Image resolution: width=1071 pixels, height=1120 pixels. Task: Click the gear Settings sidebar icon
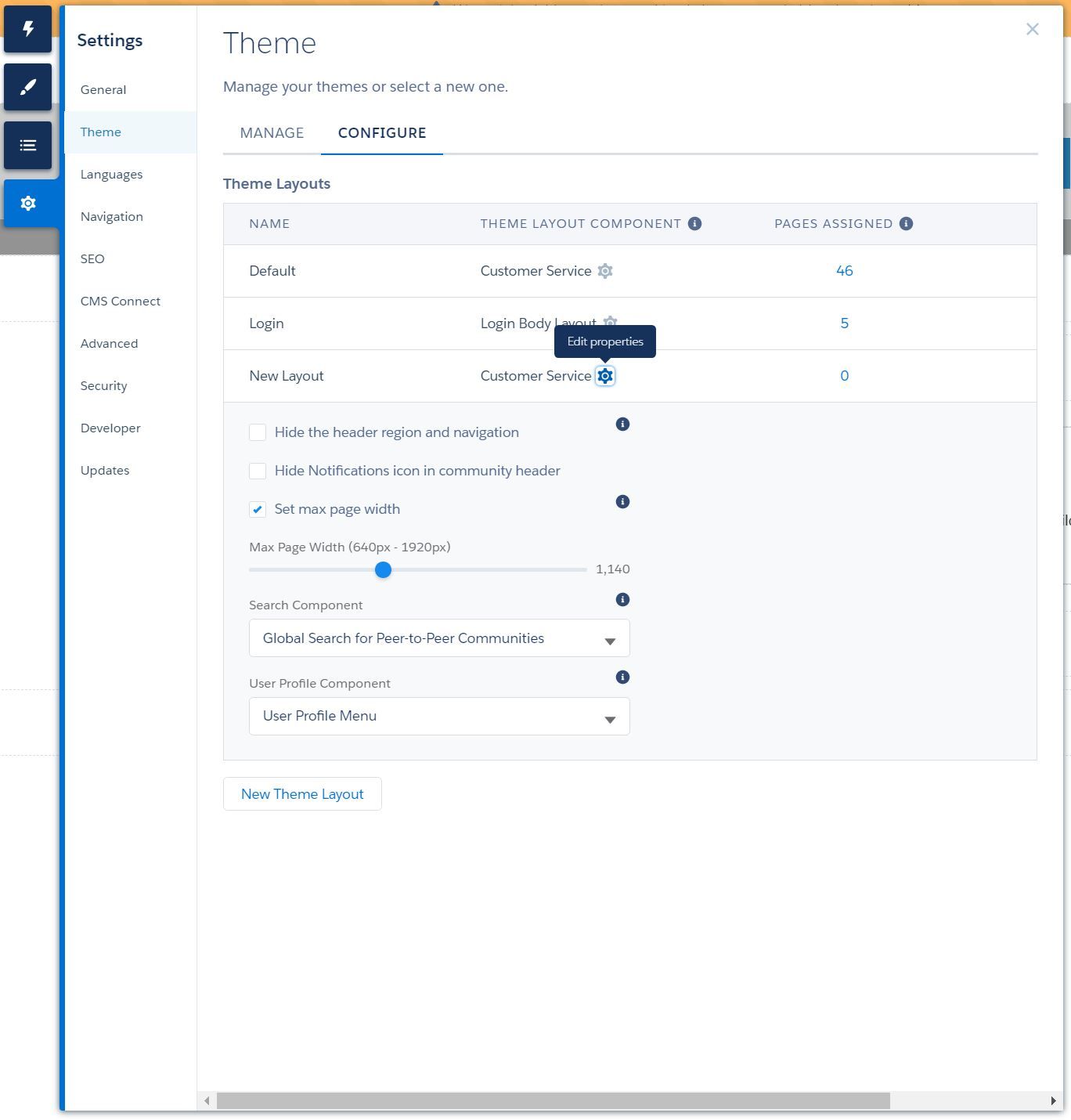[x=28, y=204]
